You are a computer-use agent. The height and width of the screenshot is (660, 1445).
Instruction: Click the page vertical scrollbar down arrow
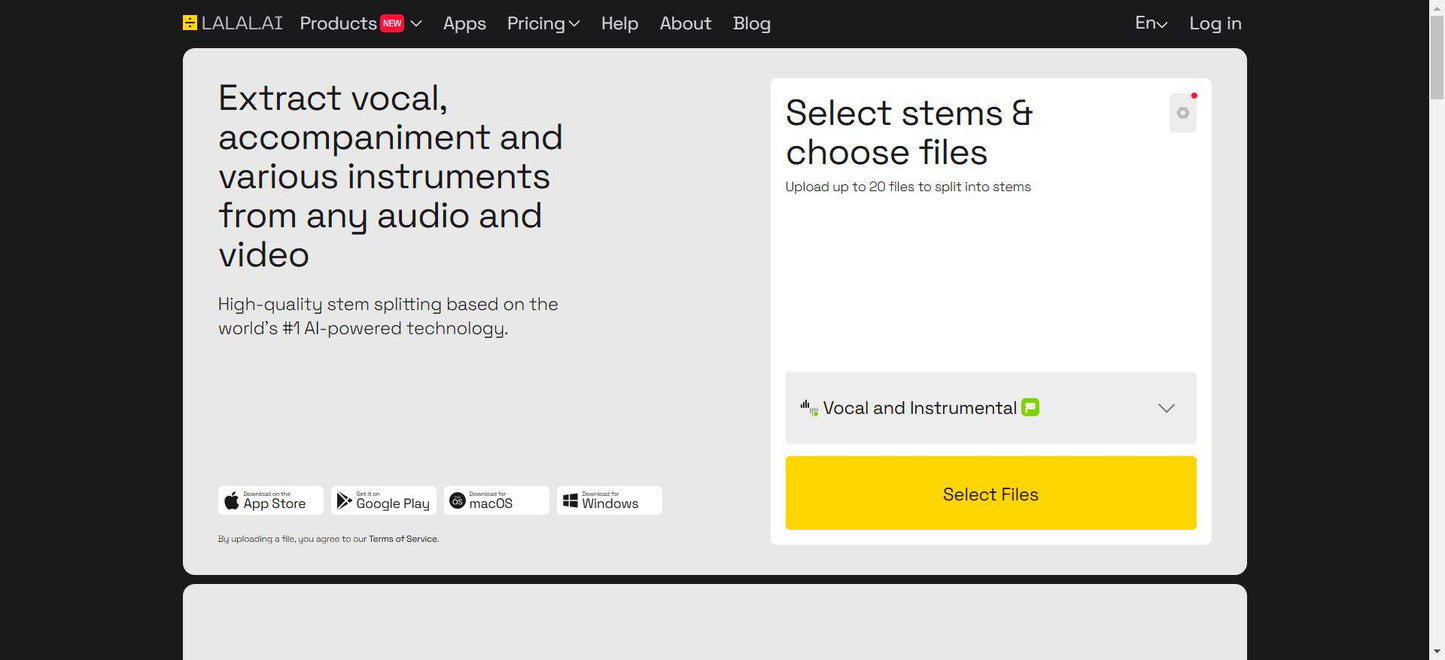[1436, 651]
